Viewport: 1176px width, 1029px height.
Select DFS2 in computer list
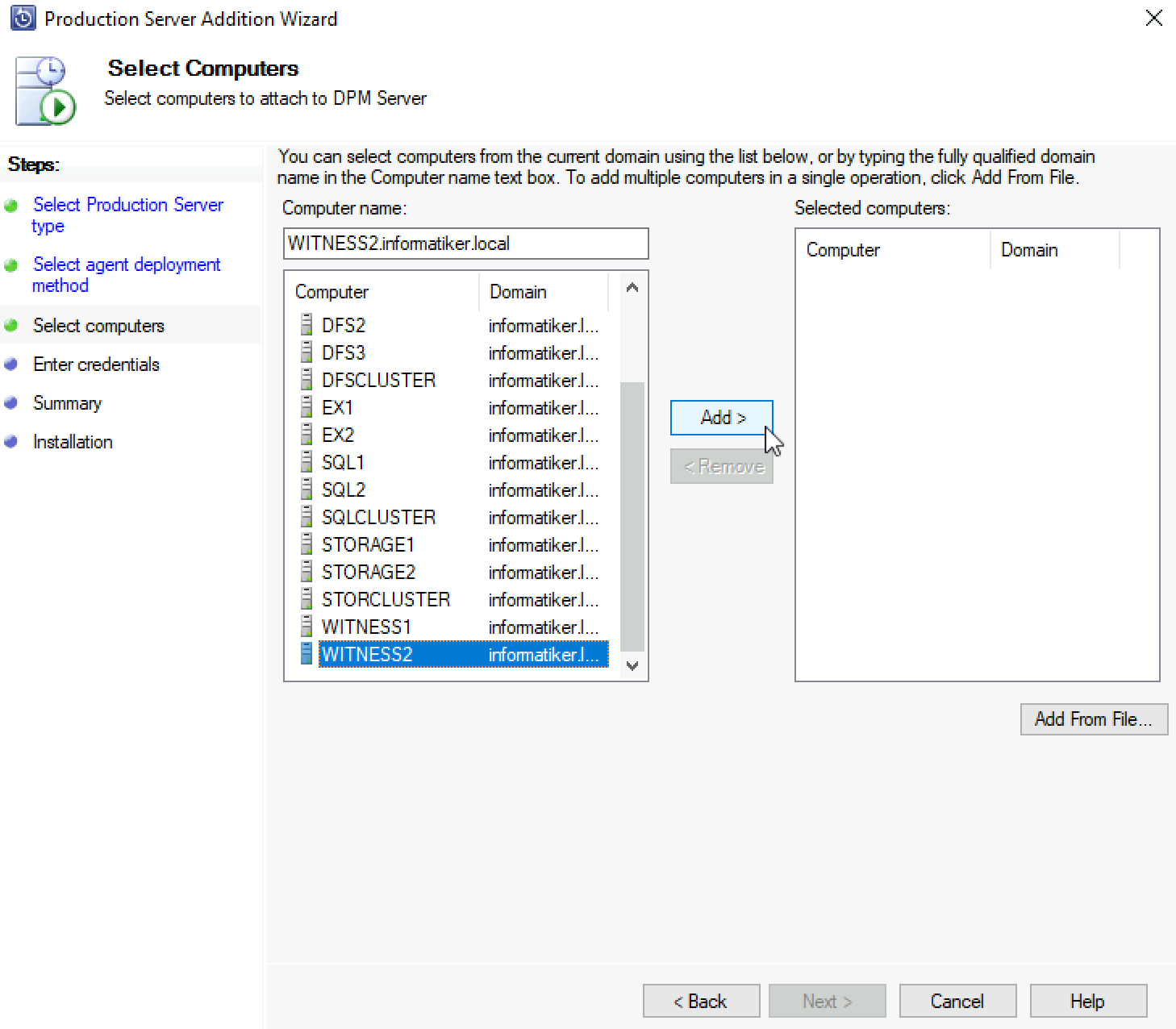pyautogui.click(x=452, y=325)
